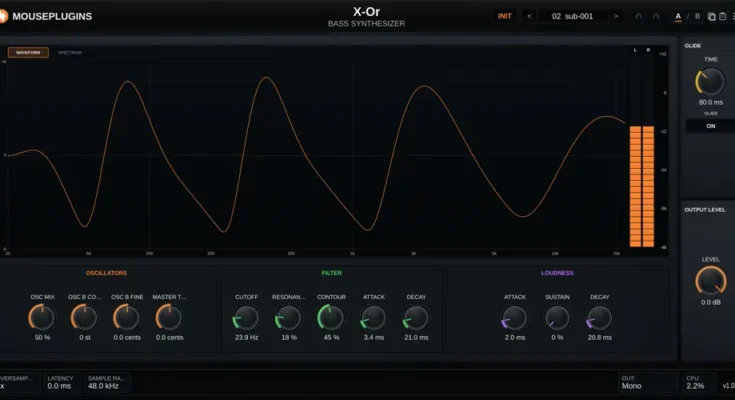735x400 pixels.
Task: Click the 0 % sustain value
Action: point(557,338)
